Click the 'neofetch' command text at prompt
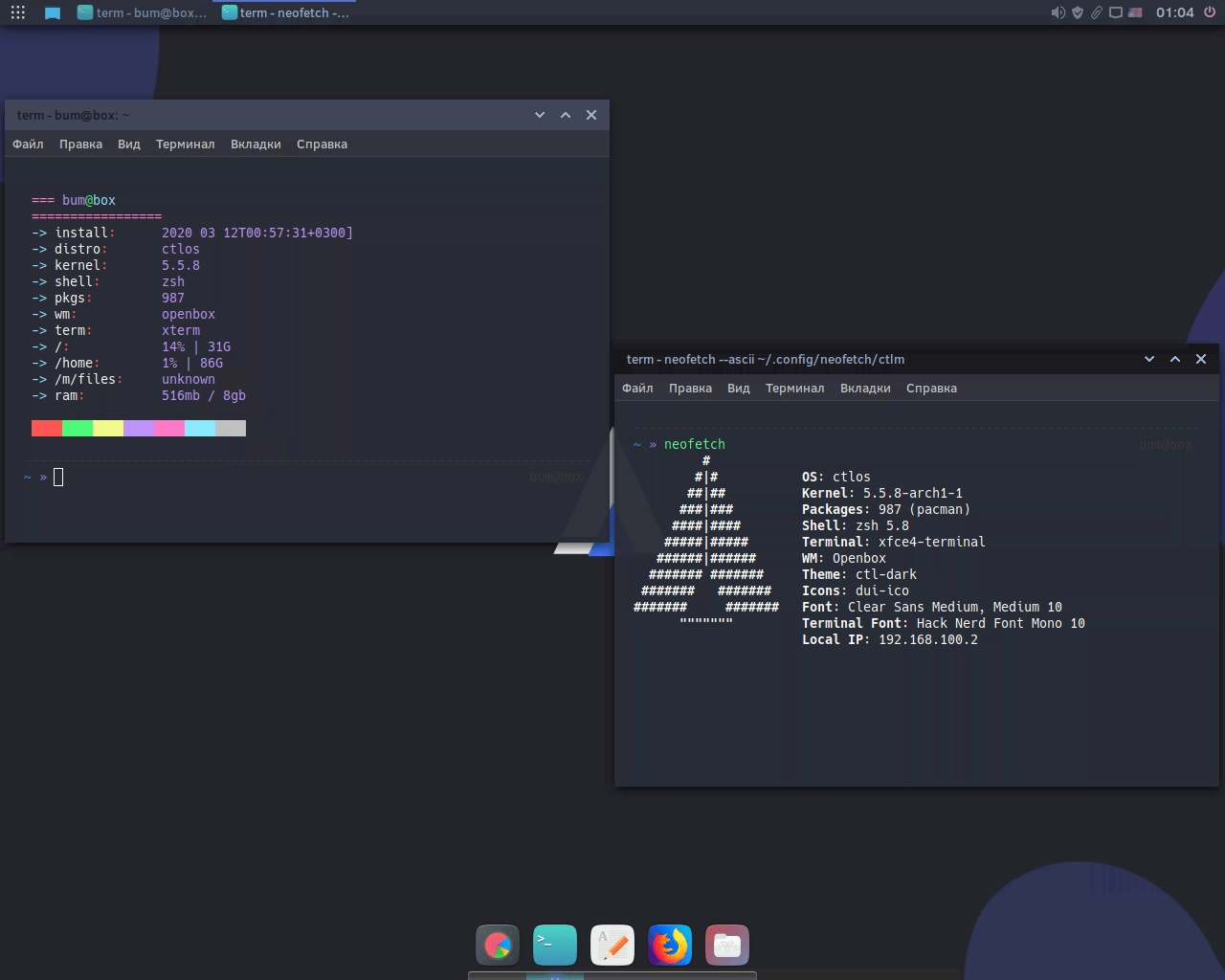The width and height of the screenshot is (1225, 980). click(695, 444)
